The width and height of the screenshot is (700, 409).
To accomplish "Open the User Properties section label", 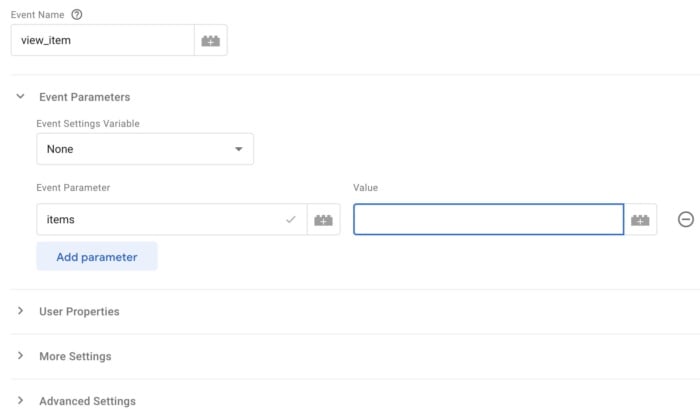I will [x=79, y=312].
